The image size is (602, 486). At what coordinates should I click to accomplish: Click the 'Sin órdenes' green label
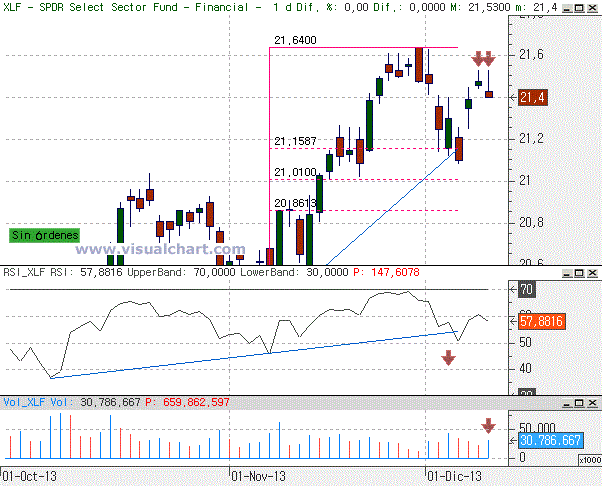pos(45,235)
